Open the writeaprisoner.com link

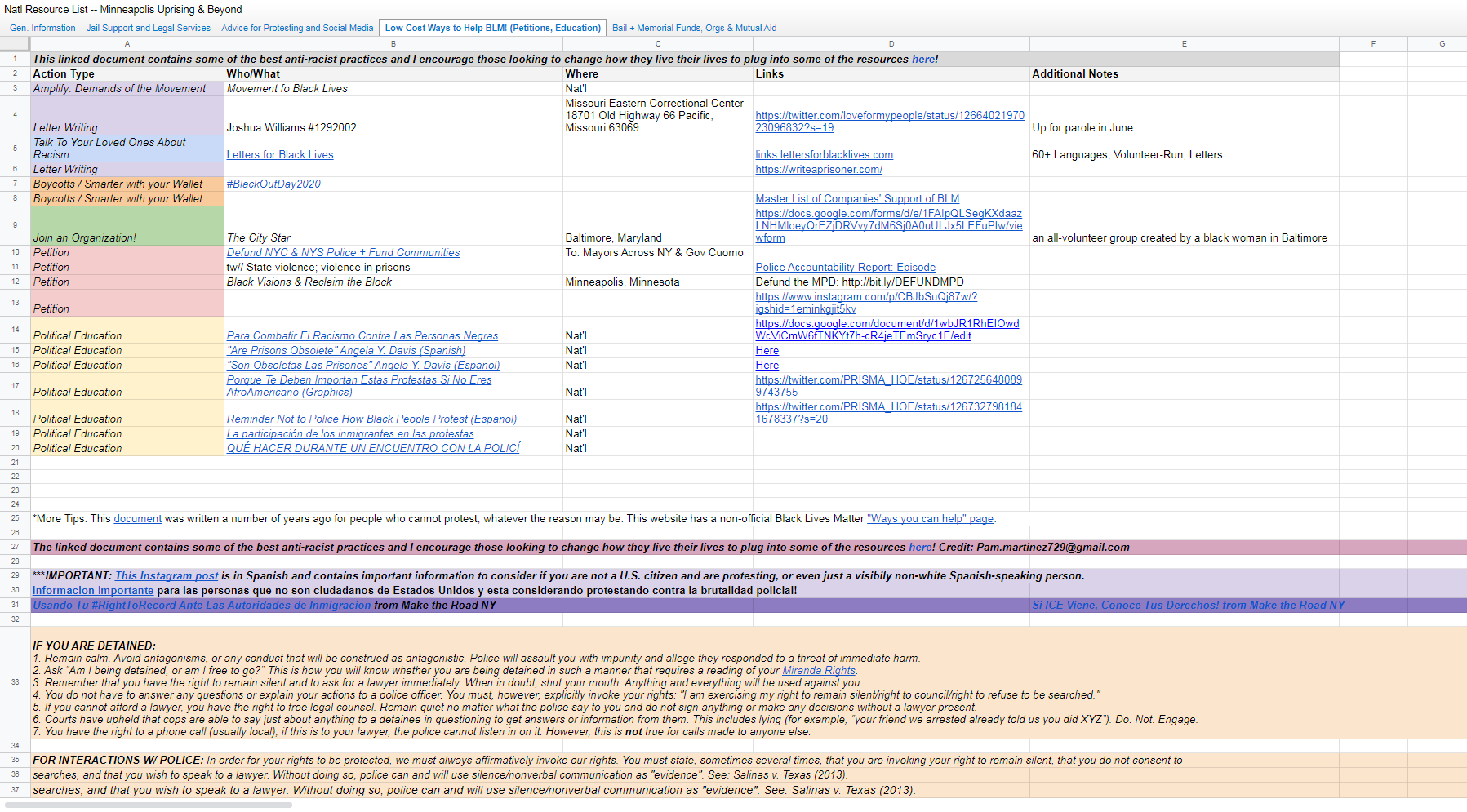[x=819, y=170]
